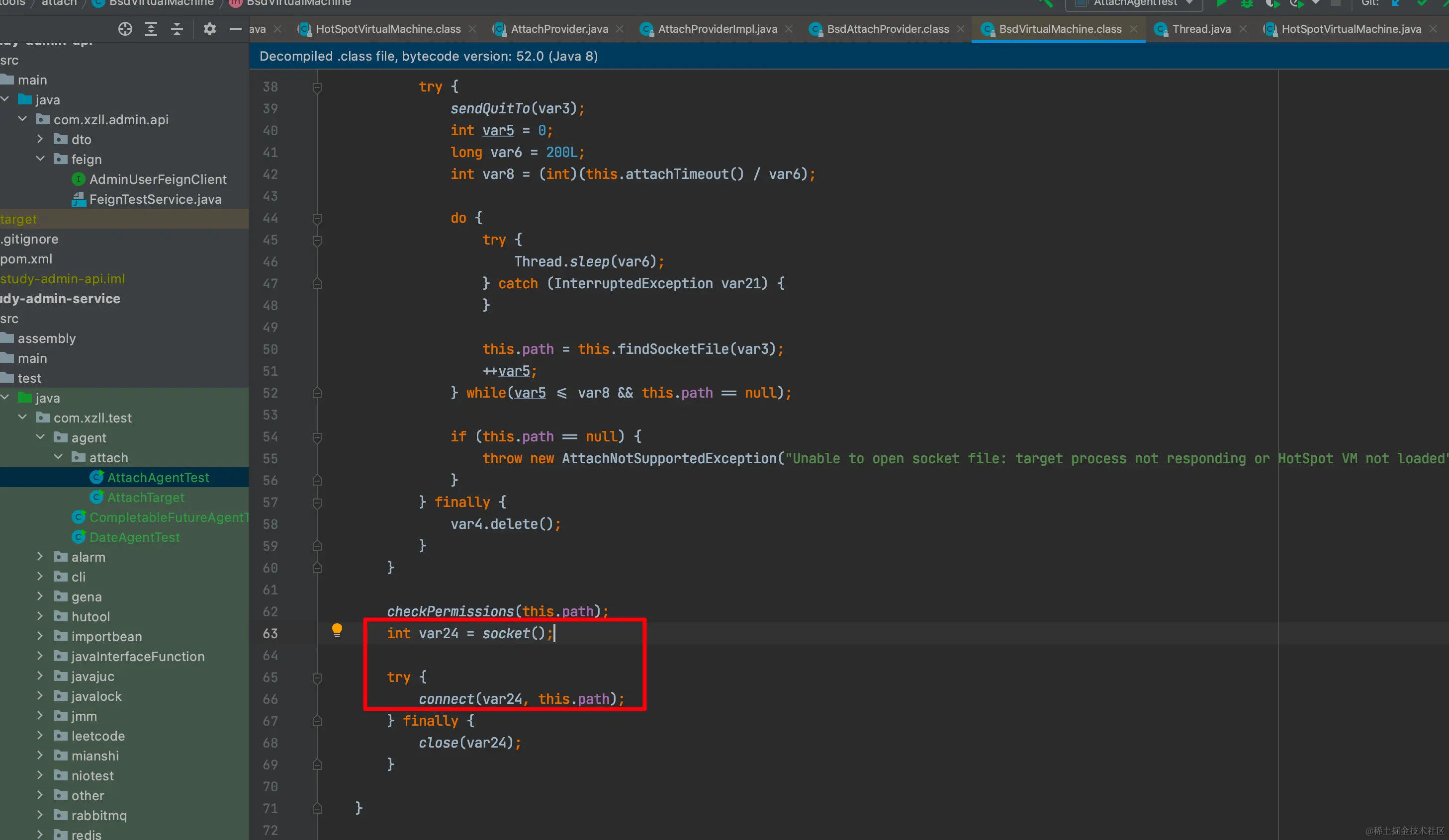Click the Debug bug icon
This screenshot has height=840, width=1449.
coord(1247,3)
